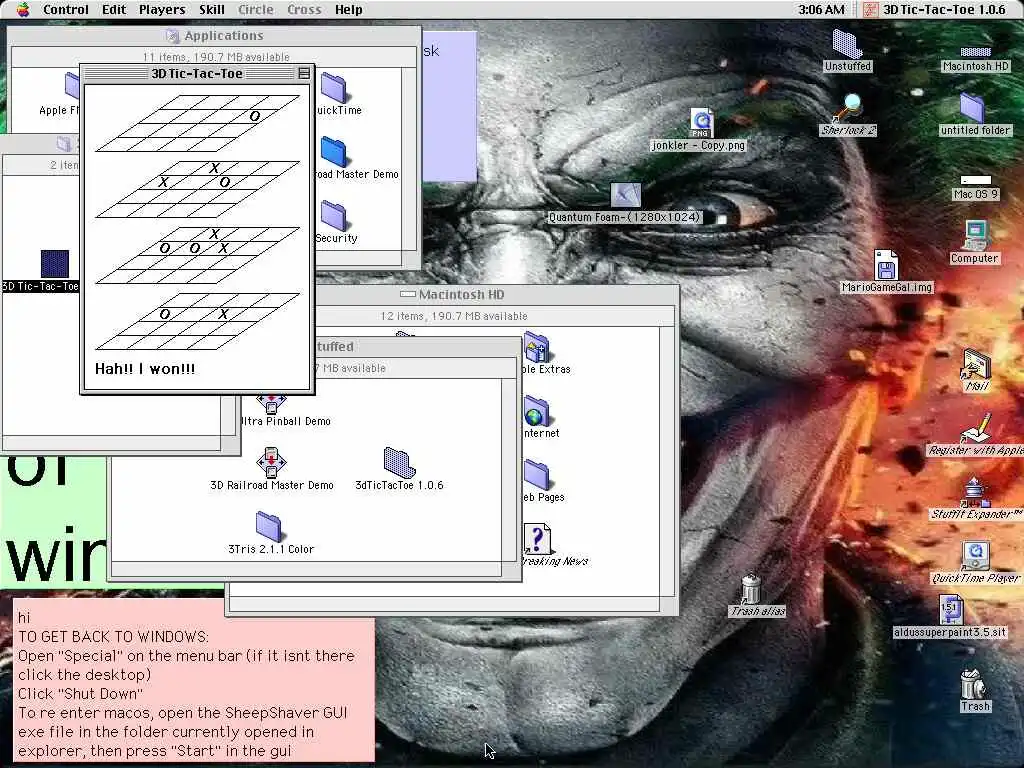Click the Applications window vertical scrollbar
1024x768 pixels.
(409, 159)
